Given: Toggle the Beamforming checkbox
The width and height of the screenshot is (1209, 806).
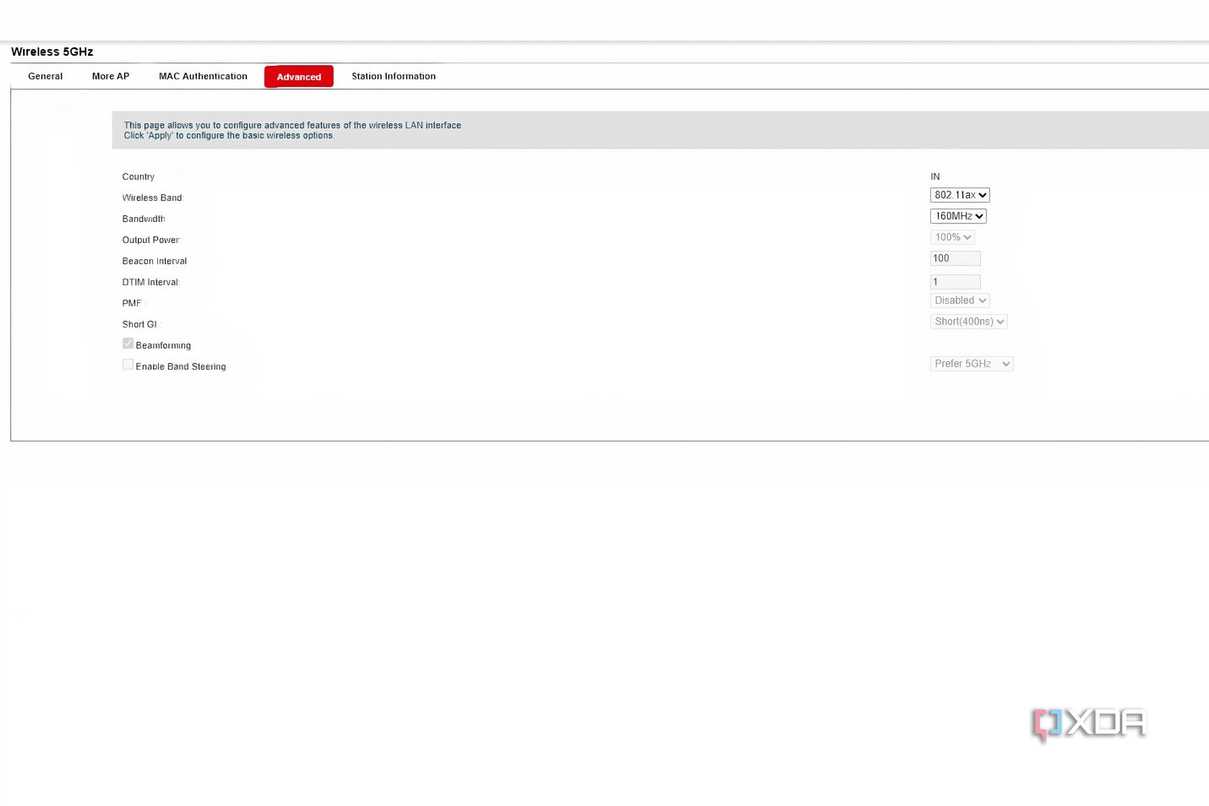Looking at the screenshot, I should tap(128, 344).
